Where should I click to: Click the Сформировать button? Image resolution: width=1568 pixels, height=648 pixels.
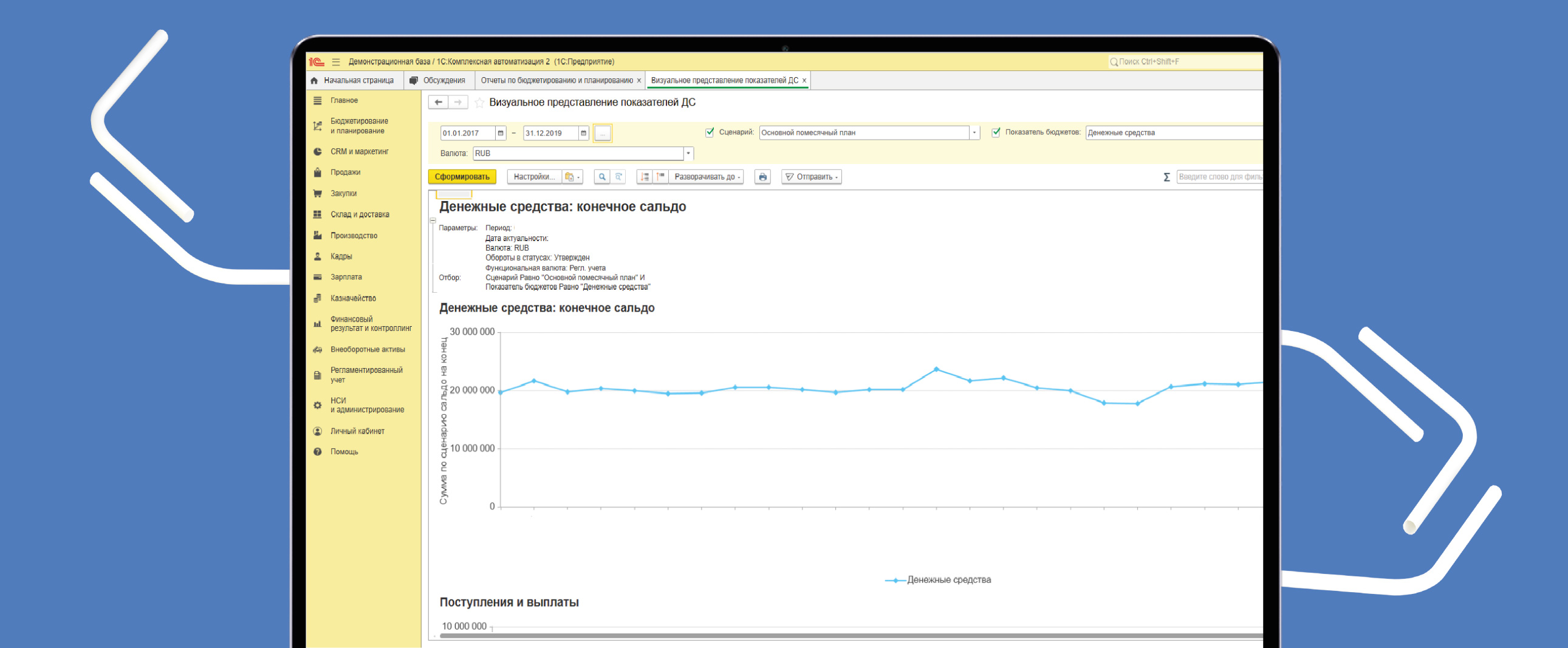pos(462,177)
